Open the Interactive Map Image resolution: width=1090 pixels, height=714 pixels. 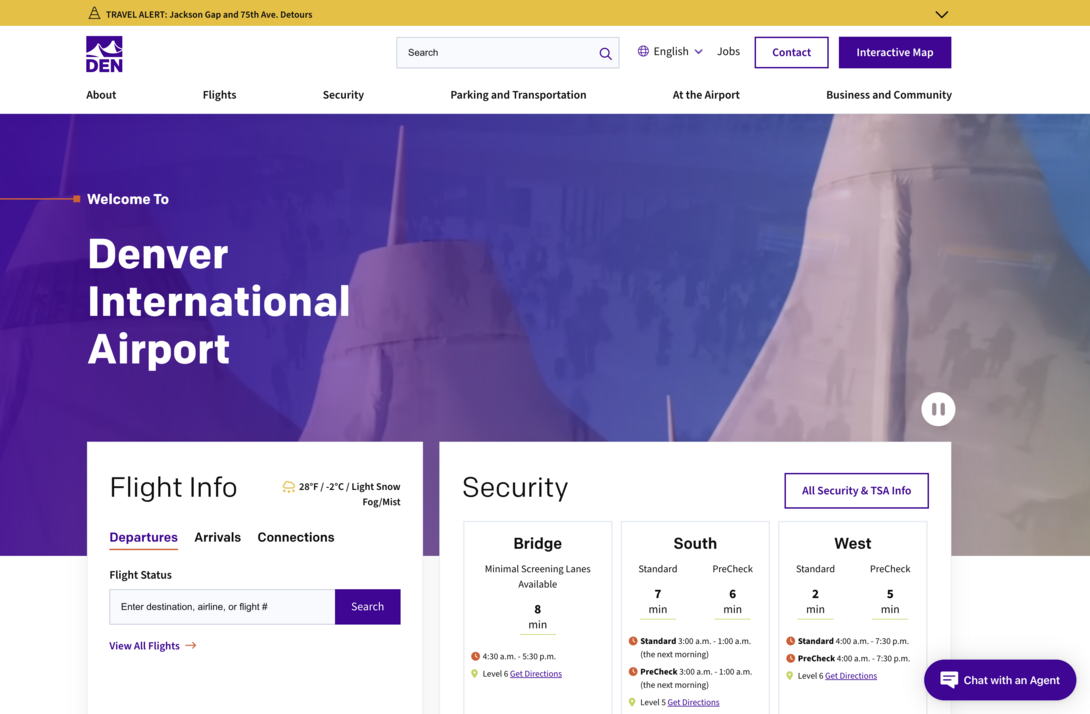point(895,51)
